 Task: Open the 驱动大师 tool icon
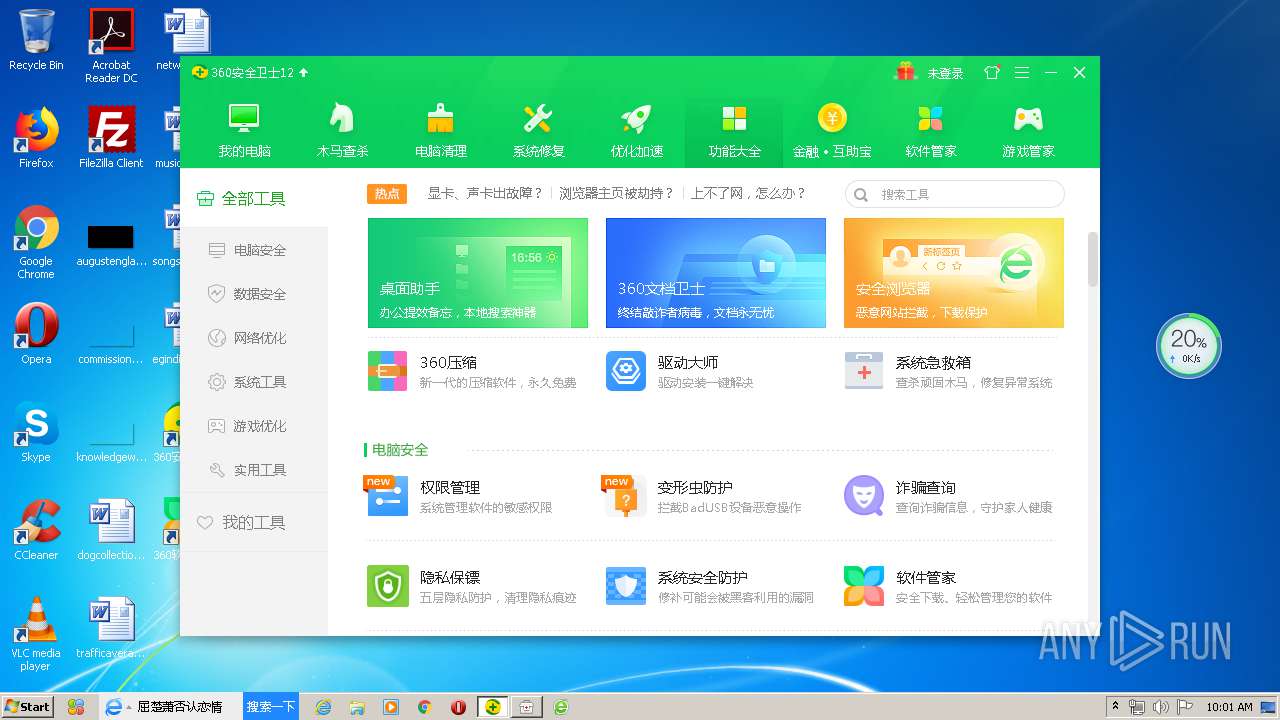click(x=626, y=371)
